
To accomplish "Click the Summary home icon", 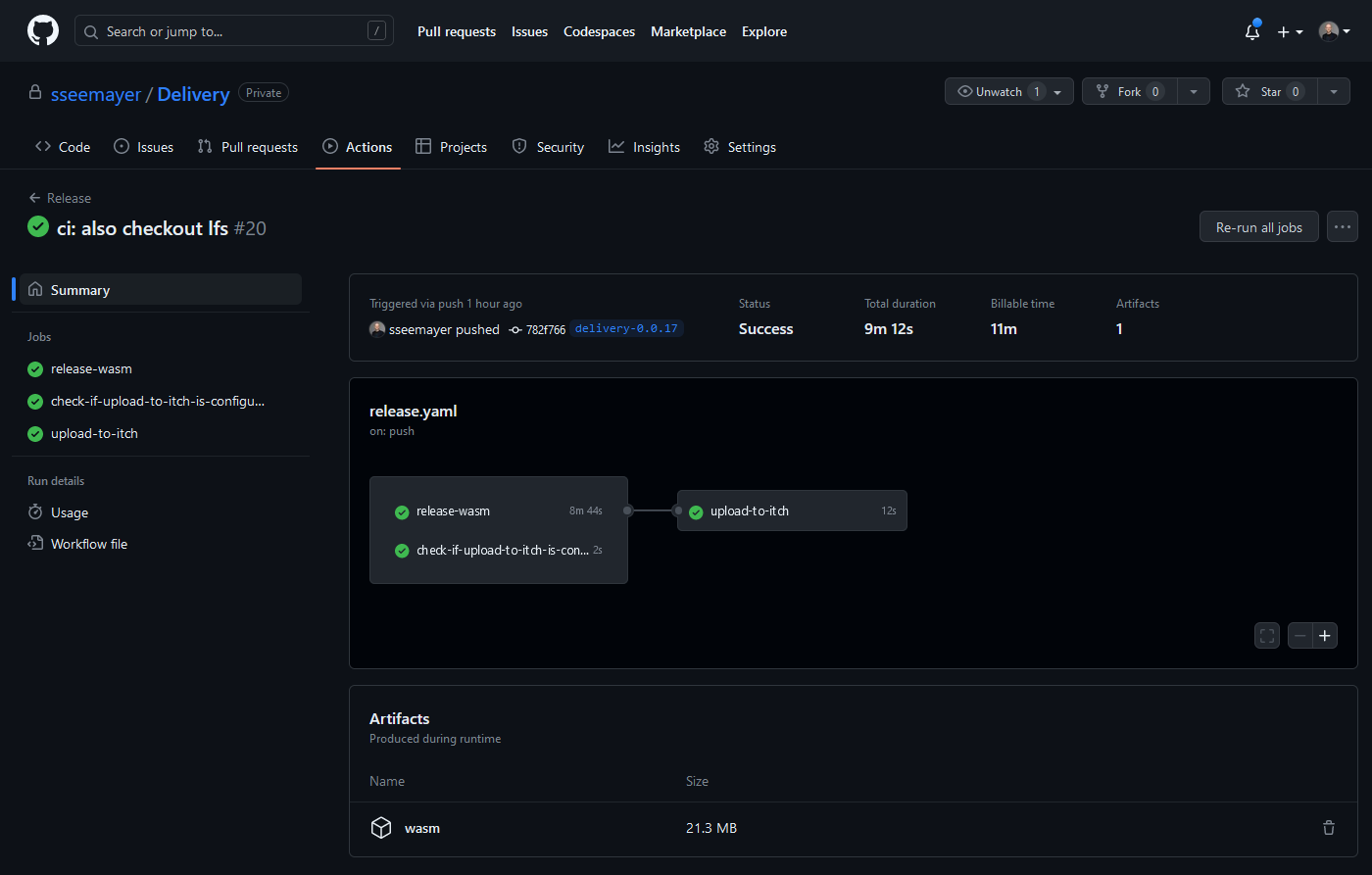I will 36,289.
